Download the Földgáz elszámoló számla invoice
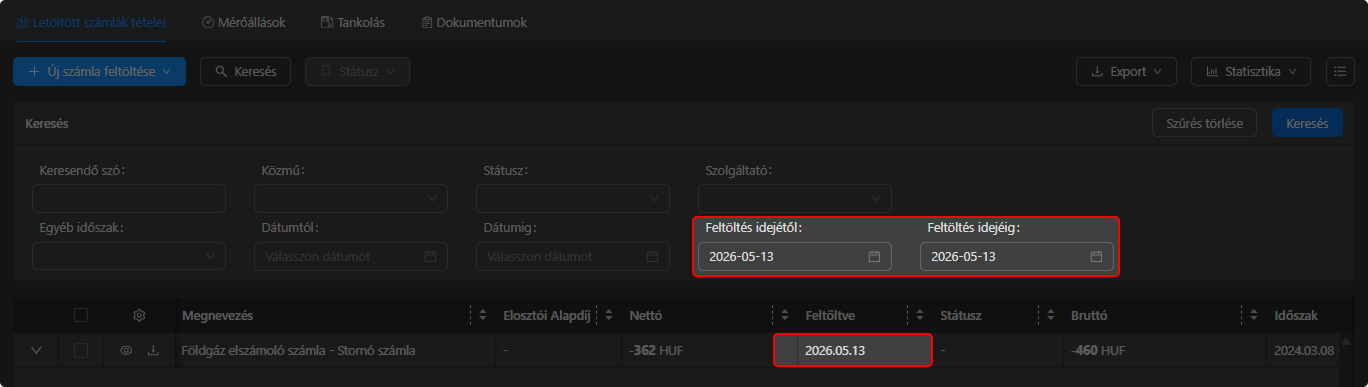The width and height of the screenshot is (1368, 387). 153,350
